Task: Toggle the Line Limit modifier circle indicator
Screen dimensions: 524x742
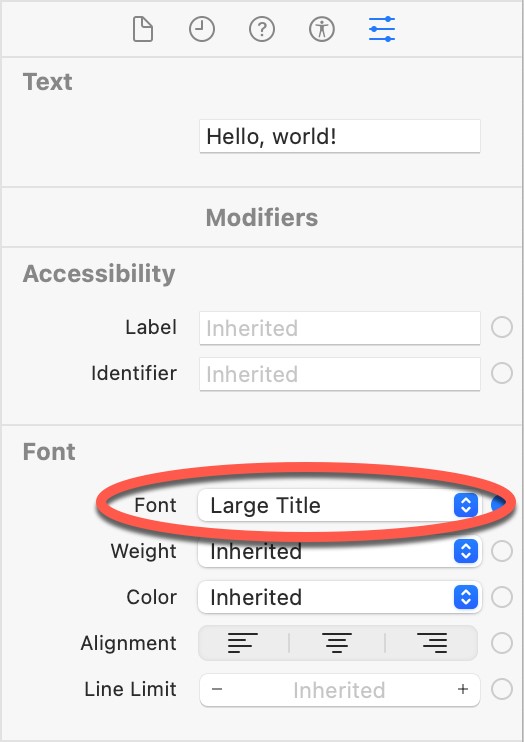Action: (x=502, y=689)
